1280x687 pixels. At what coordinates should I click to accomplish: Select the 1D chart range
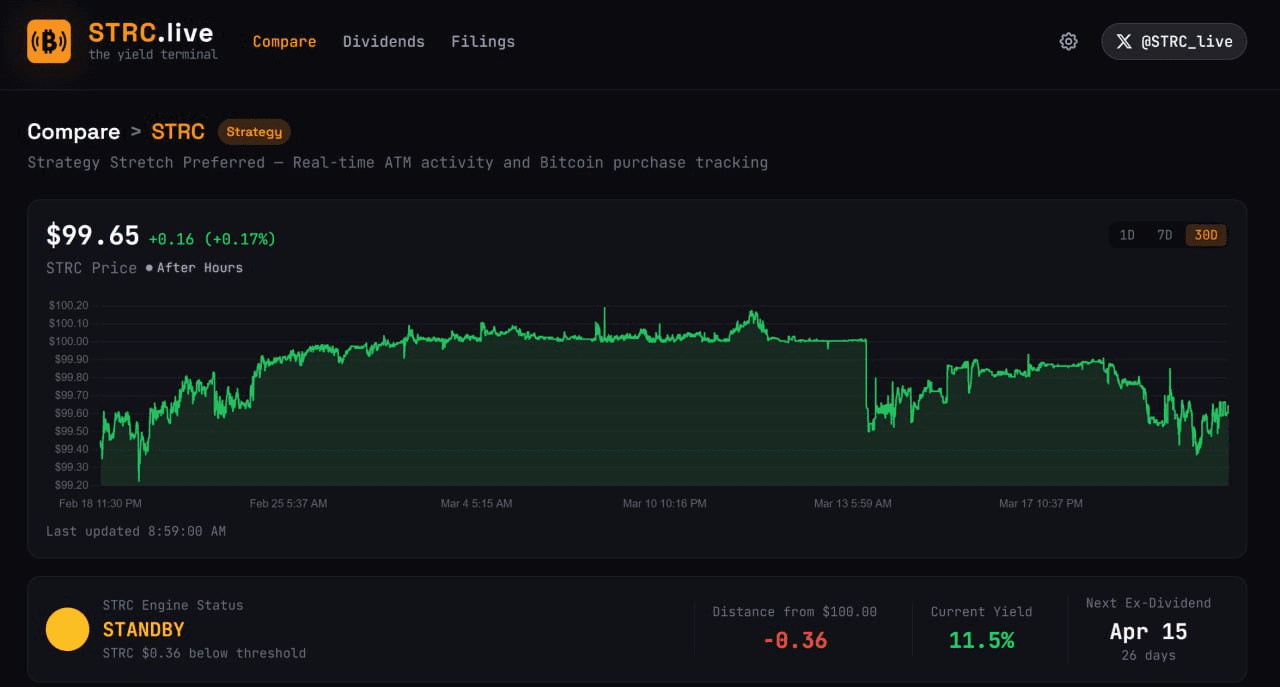1127,236
